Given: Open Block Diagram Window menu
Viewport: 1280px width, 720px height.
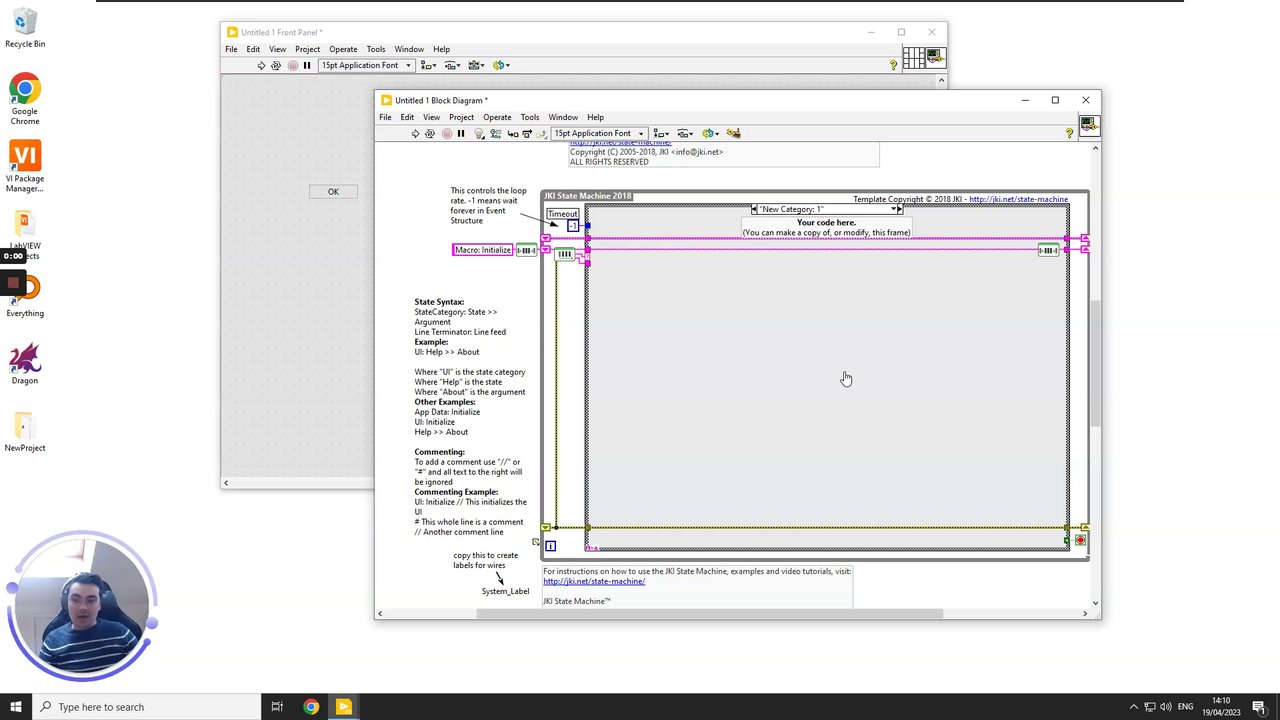Looking at the screenshot, I should pyautogui.click(x=563, y=117).
